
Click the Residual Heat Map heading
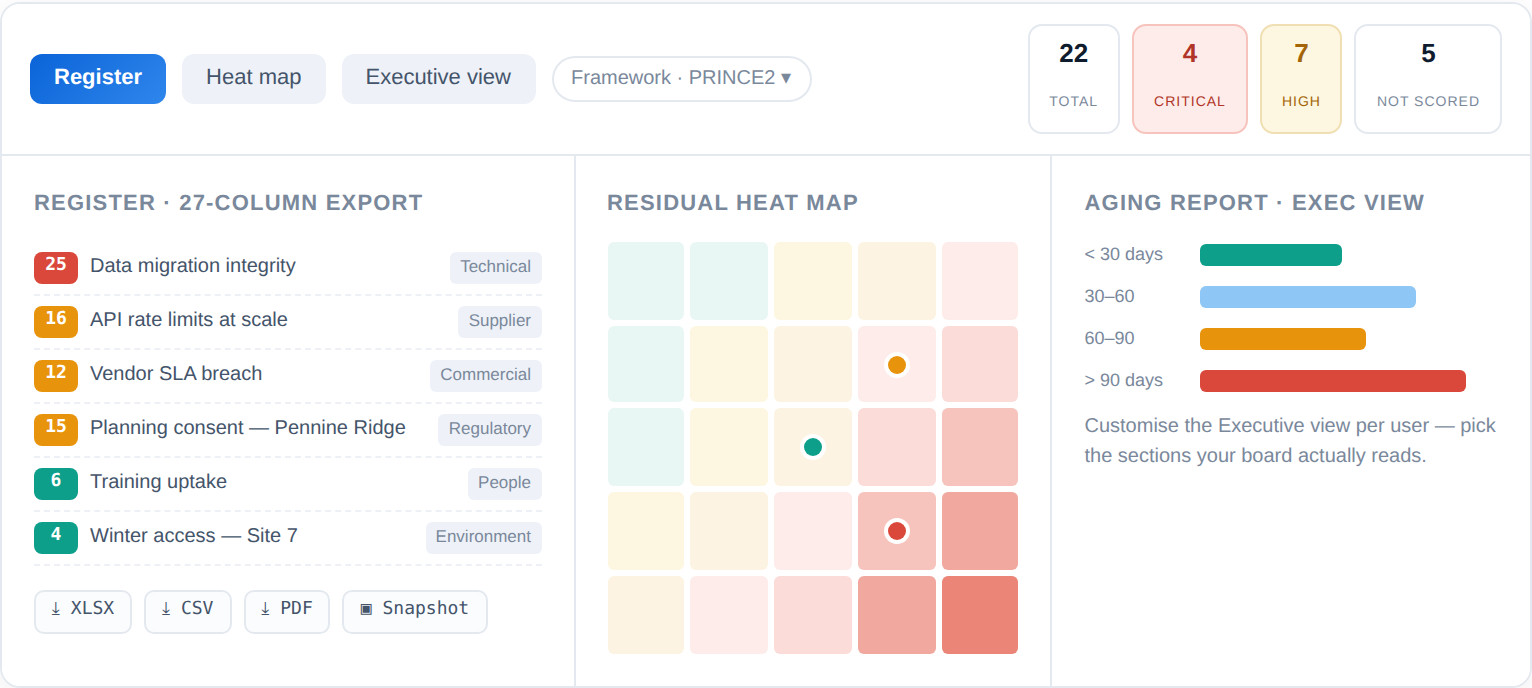[733, 203]
